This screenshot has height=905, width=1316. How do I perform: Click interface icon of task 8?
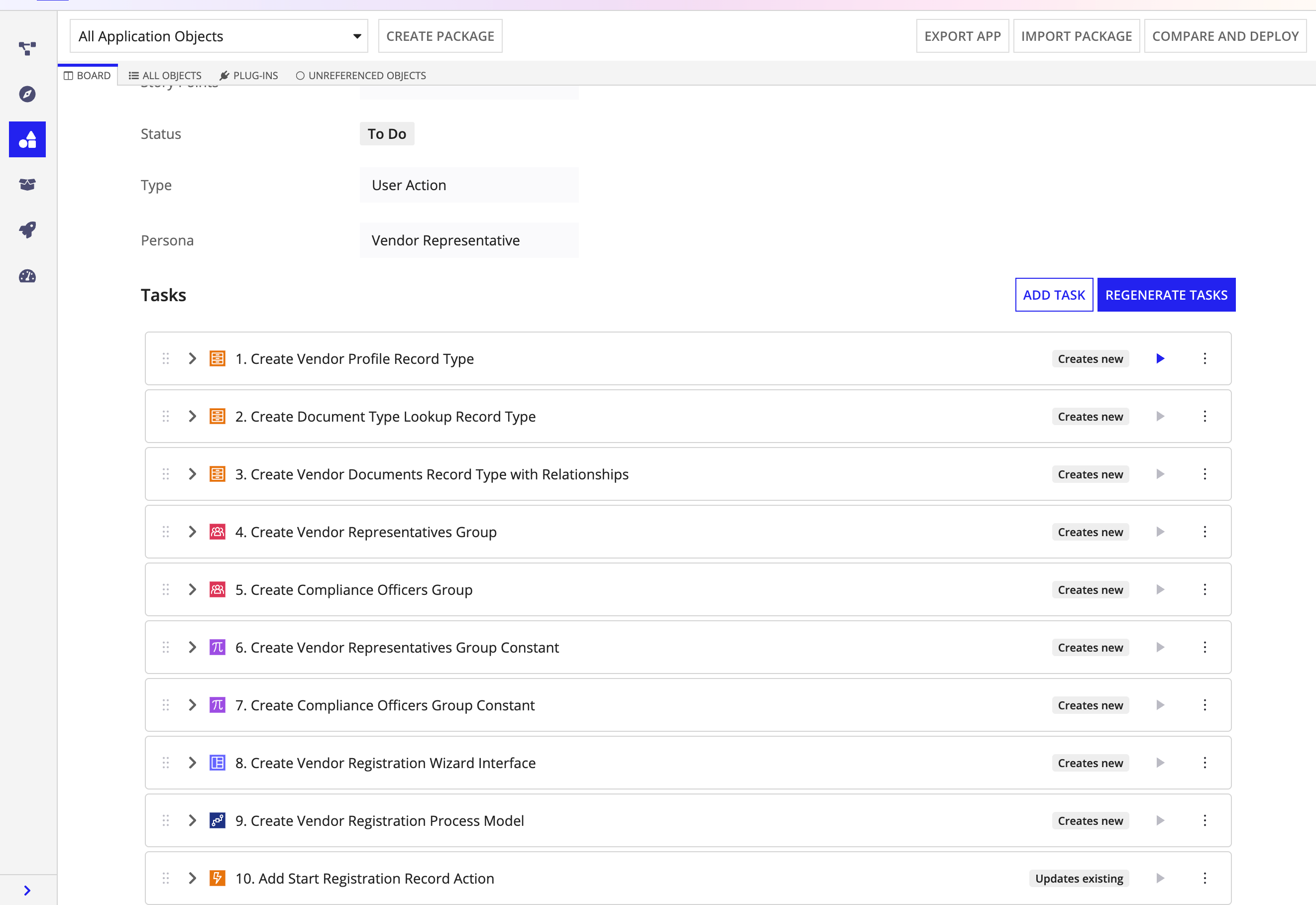[x=218, y=763]
